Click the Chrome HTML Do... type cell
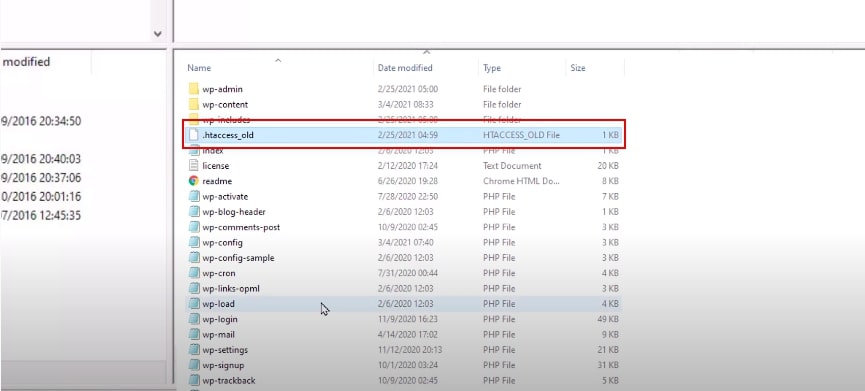Screen dimensions: 865x391 click(x=521, y=181)
